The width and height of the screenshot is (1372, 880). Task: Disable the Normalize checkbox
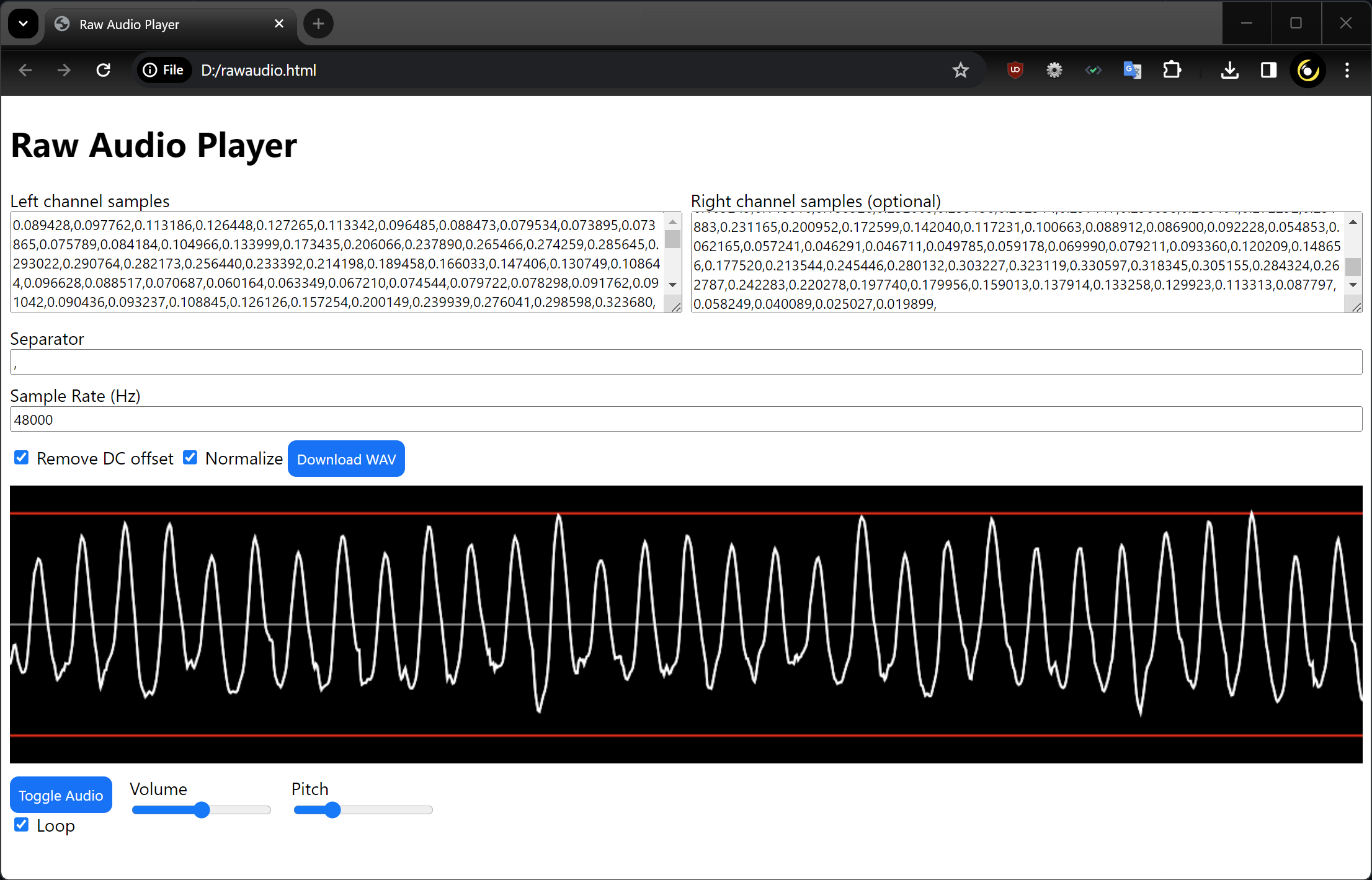[x=190, y=458]
